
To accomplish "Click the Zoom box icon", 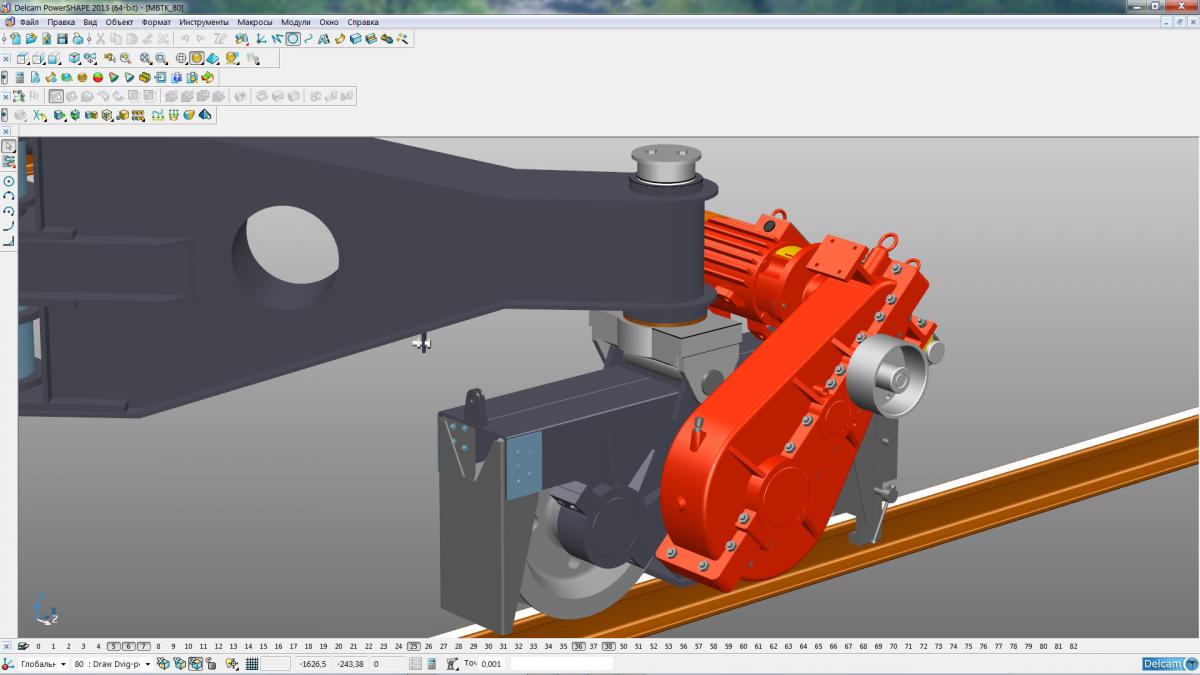I will coord(161,59).
